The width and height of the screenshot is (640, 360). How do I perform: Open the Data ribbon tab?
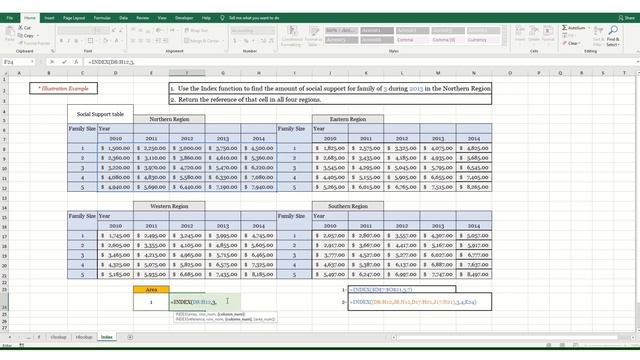coord(123,18)
